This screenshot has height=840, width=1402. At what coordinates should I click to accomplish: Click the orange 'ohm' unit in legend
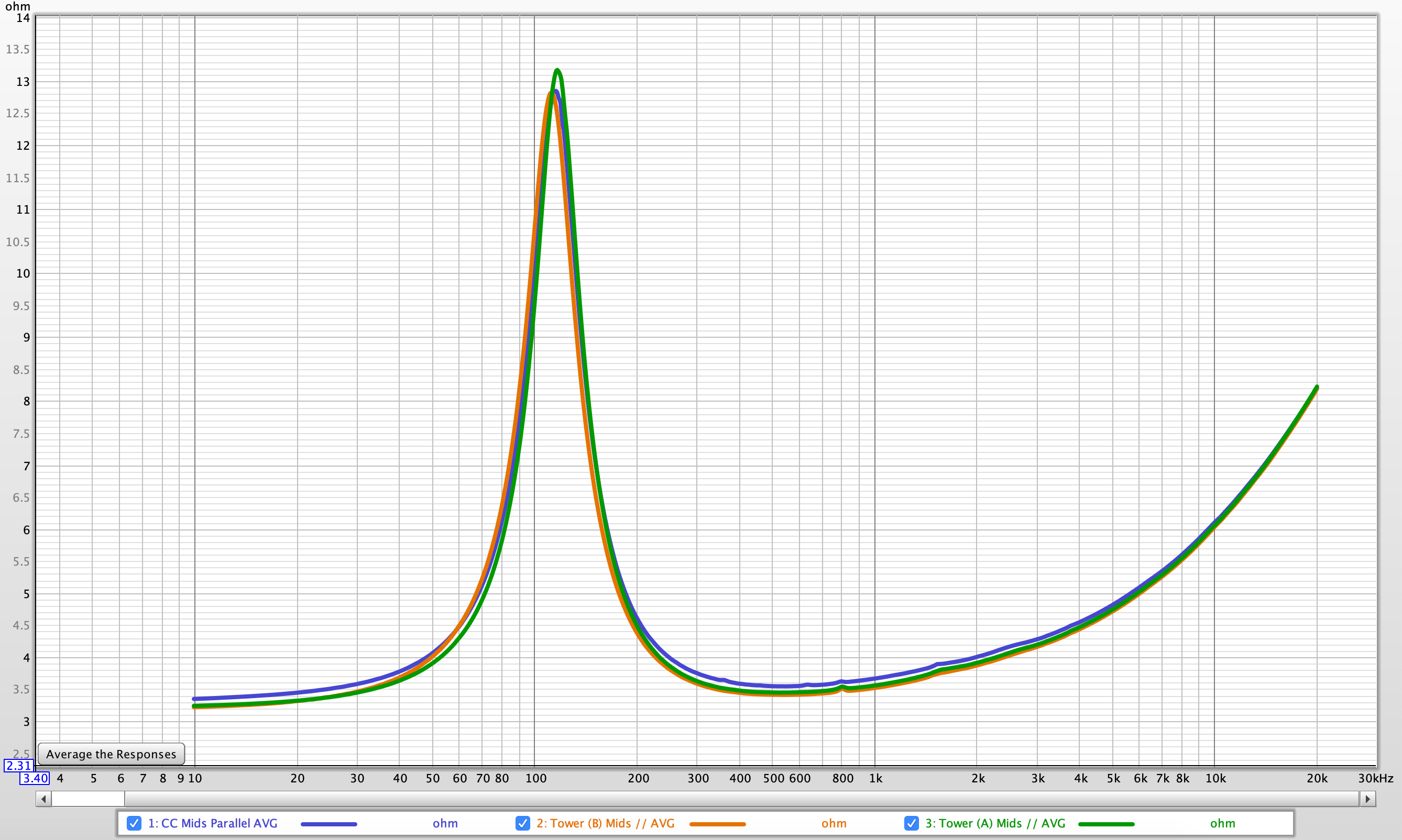tap(834, 824)
